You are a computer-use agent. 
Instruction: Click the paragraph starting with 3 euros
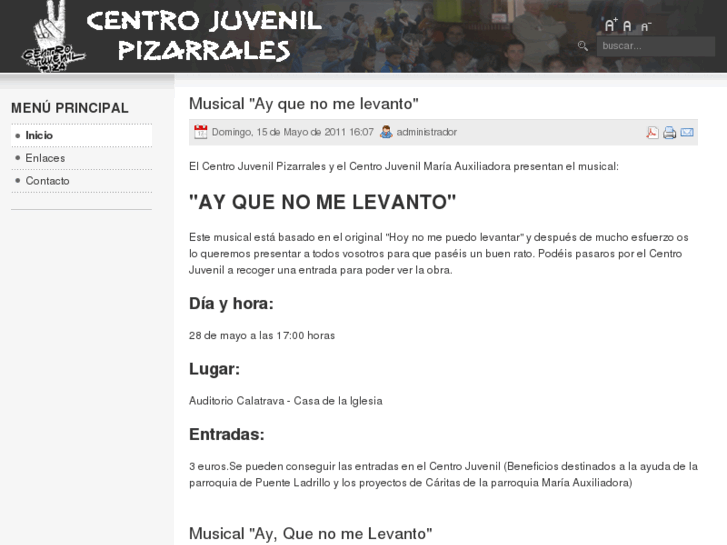443,474
